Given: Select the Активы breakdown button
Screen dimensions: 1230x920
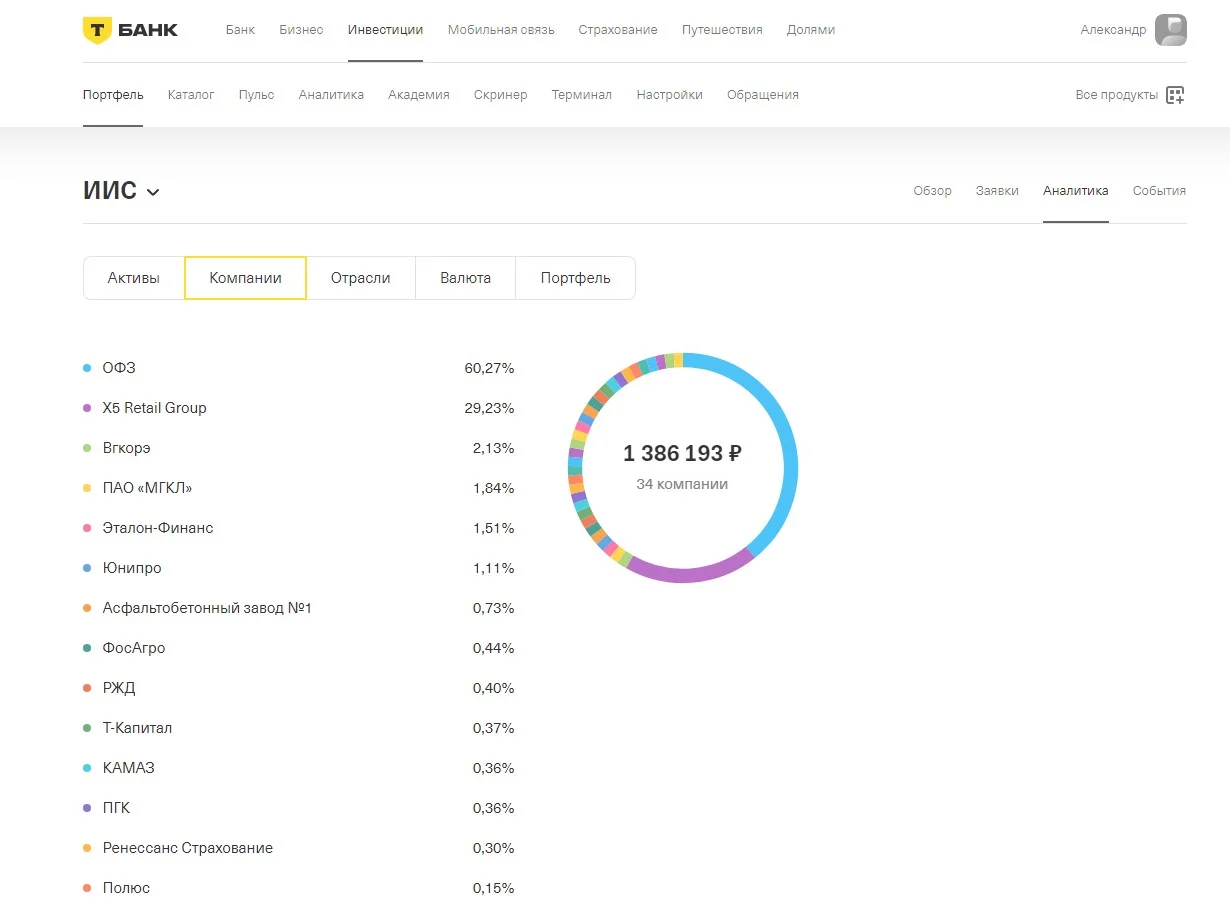Looking at the screenshot, I should (x=134, y=278).
